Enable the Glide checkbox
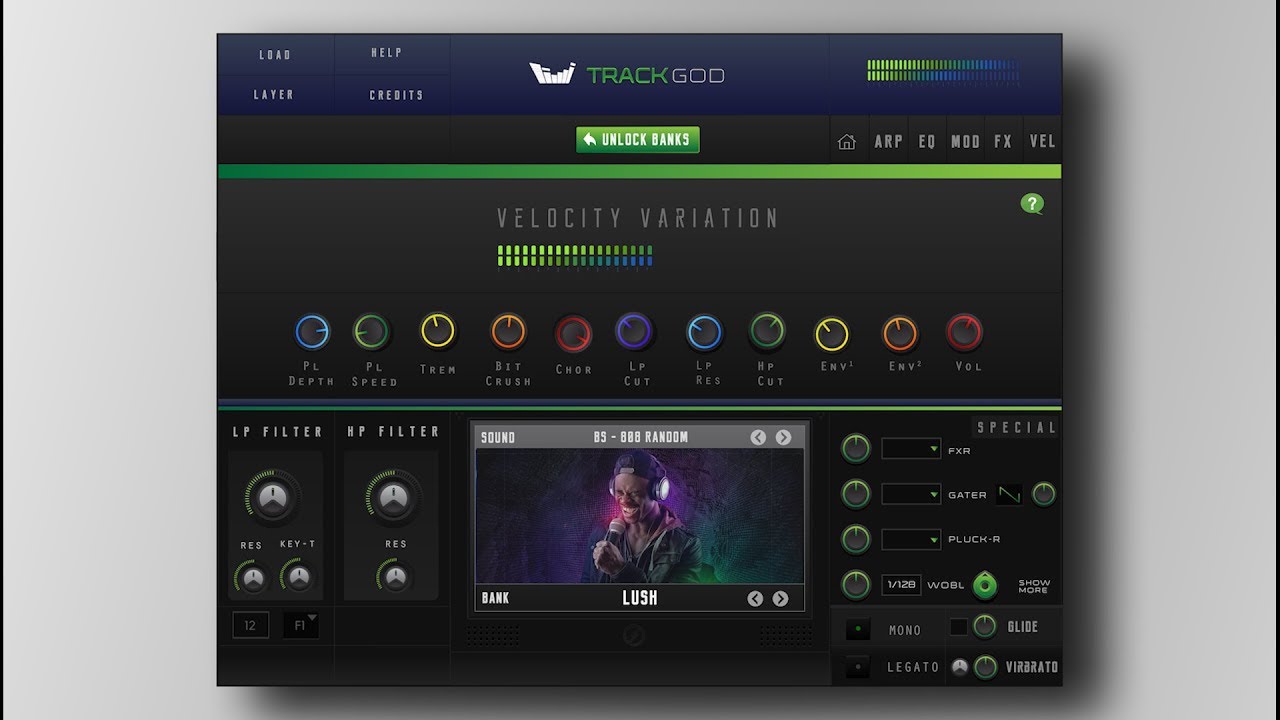This screenshot has height=720, width=1280. [958, 627]
